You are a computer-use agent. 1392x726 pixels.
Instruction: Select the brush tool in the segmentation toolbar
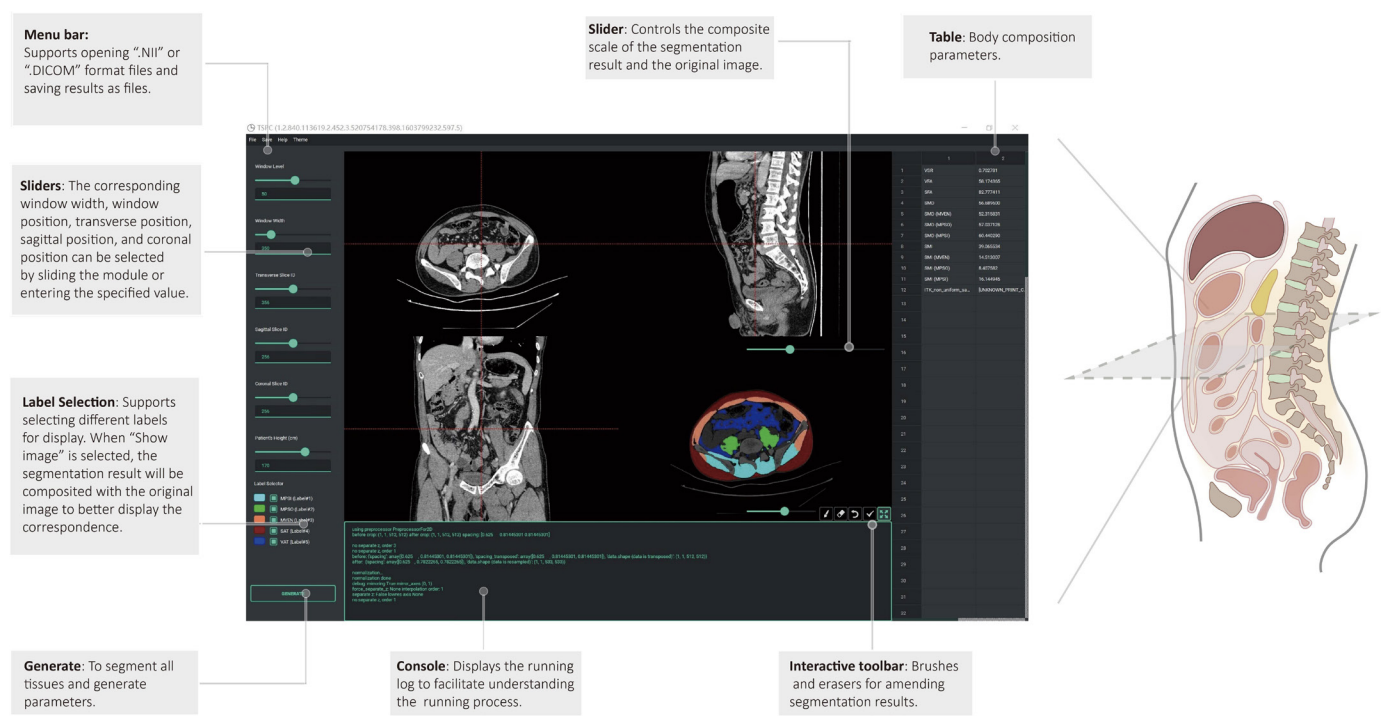[826, 513]
